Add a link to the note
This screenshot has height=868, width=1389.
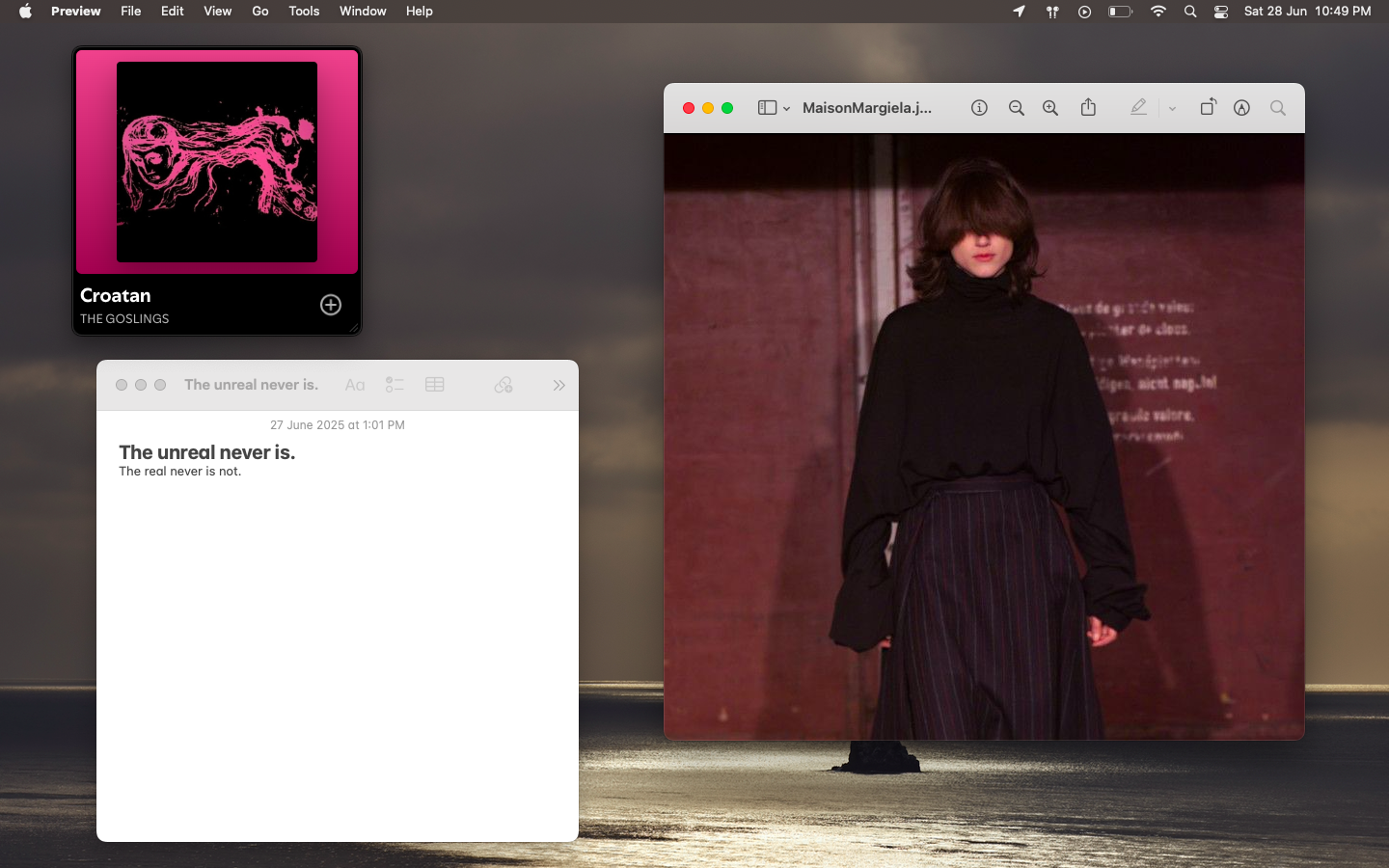[x=504, y=385]
